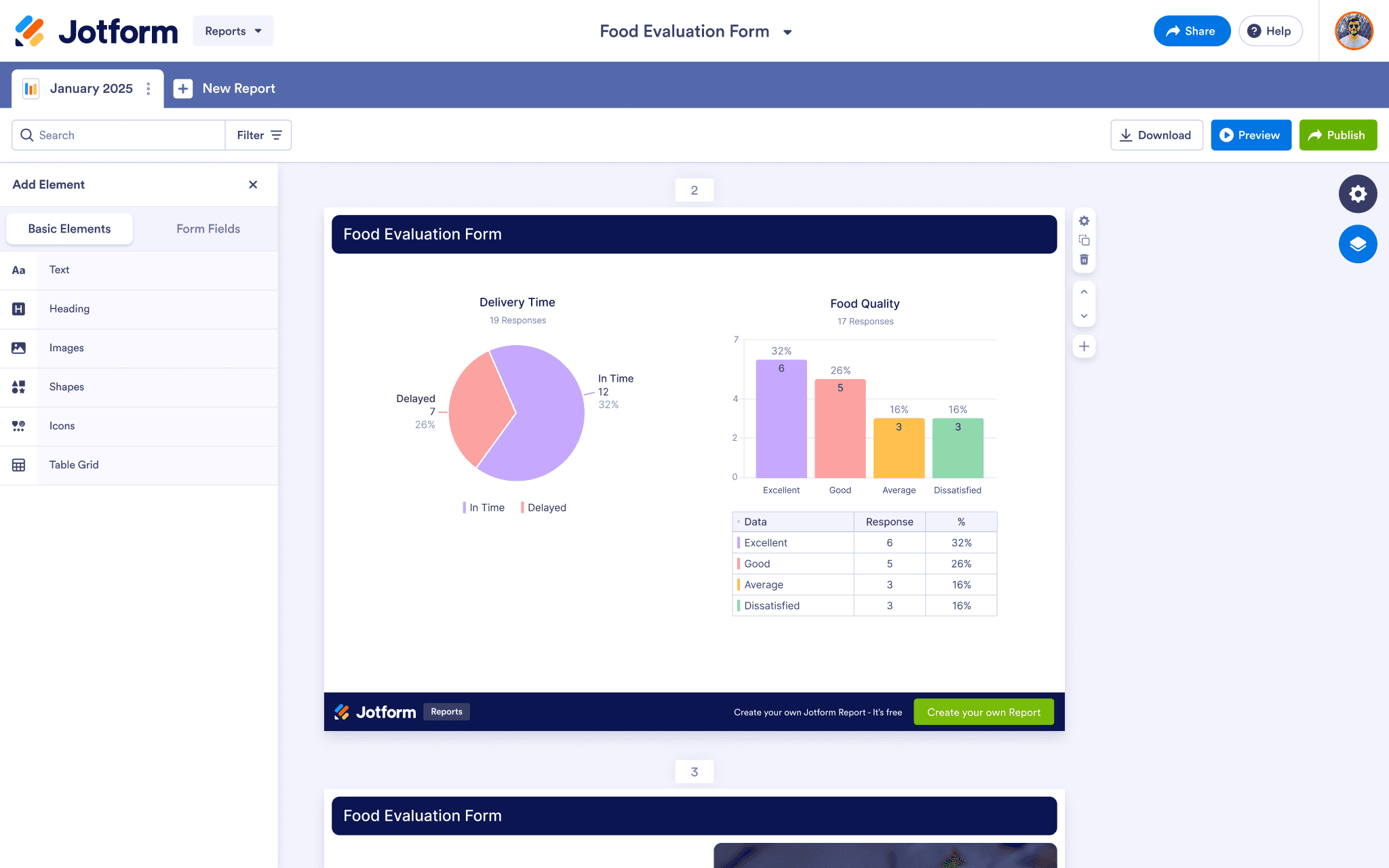Add a Text element
The image size is (1389, 868).
click(x=139, y=270)
